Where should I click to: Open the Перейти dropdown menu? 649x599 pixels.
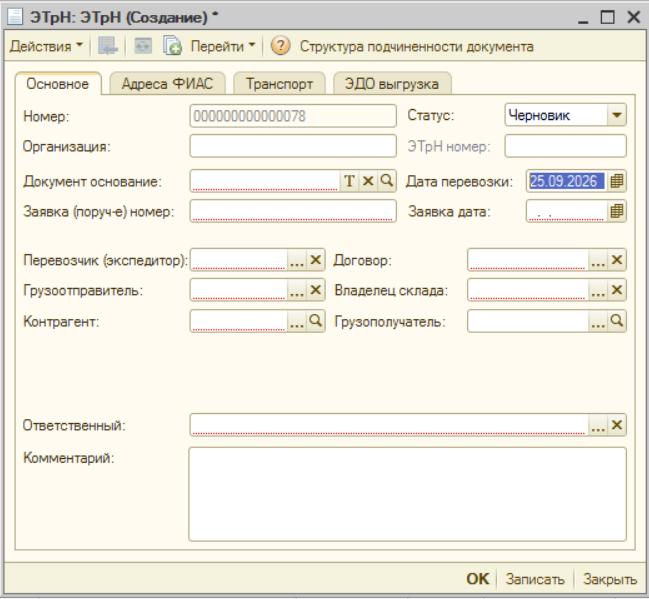pos(223,46)
